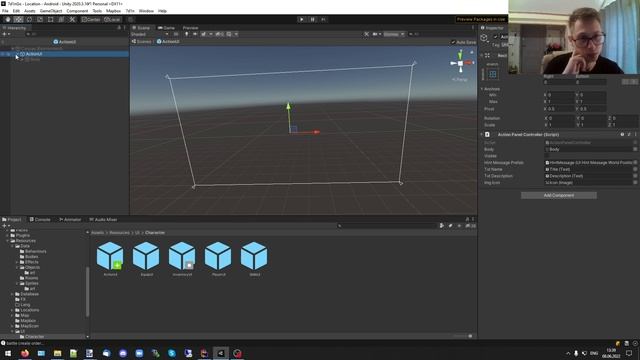Click Resources in the asset breadcrumb path

pos(119,233)
